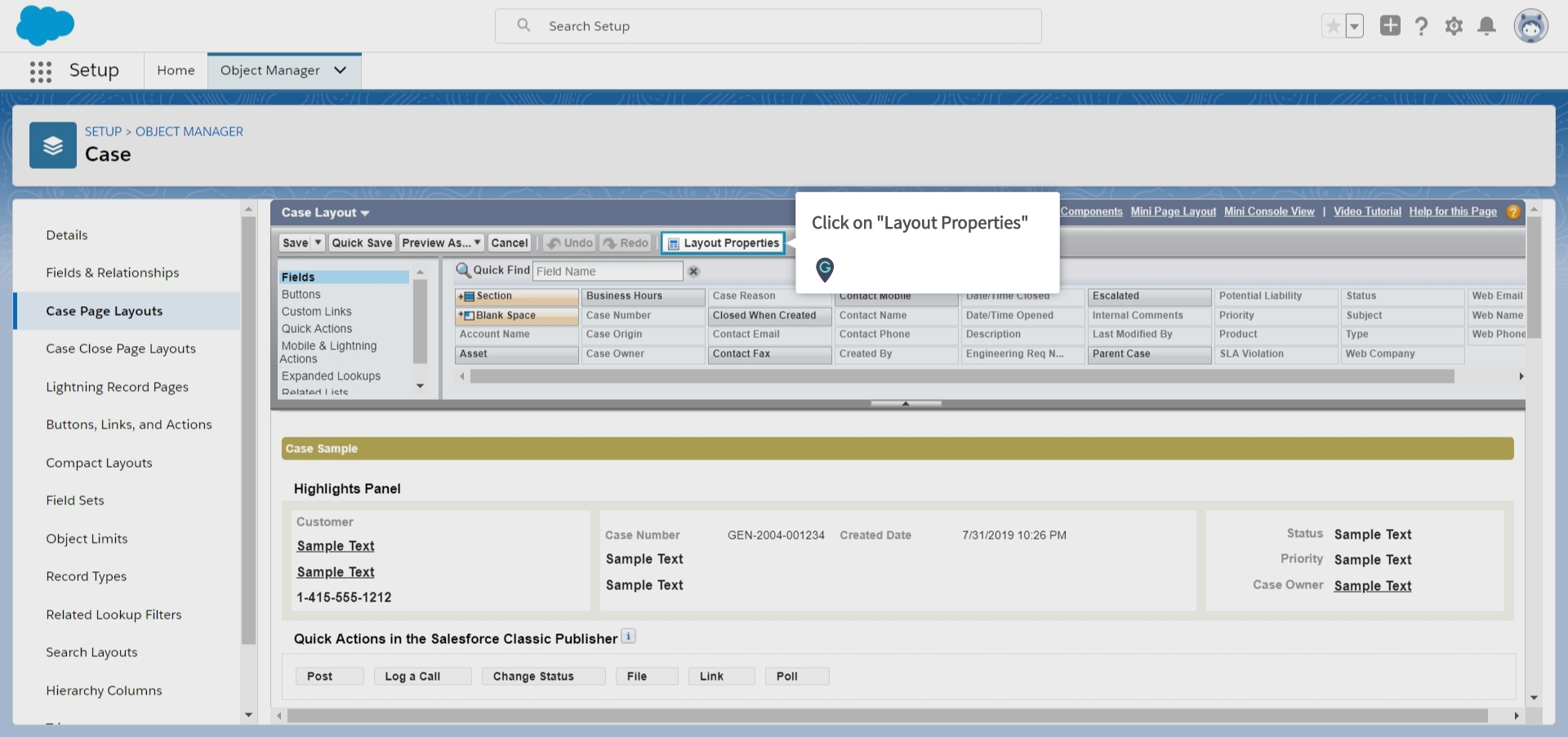
Task: Click the Log a Call quick action
Action: coord(422,676)
